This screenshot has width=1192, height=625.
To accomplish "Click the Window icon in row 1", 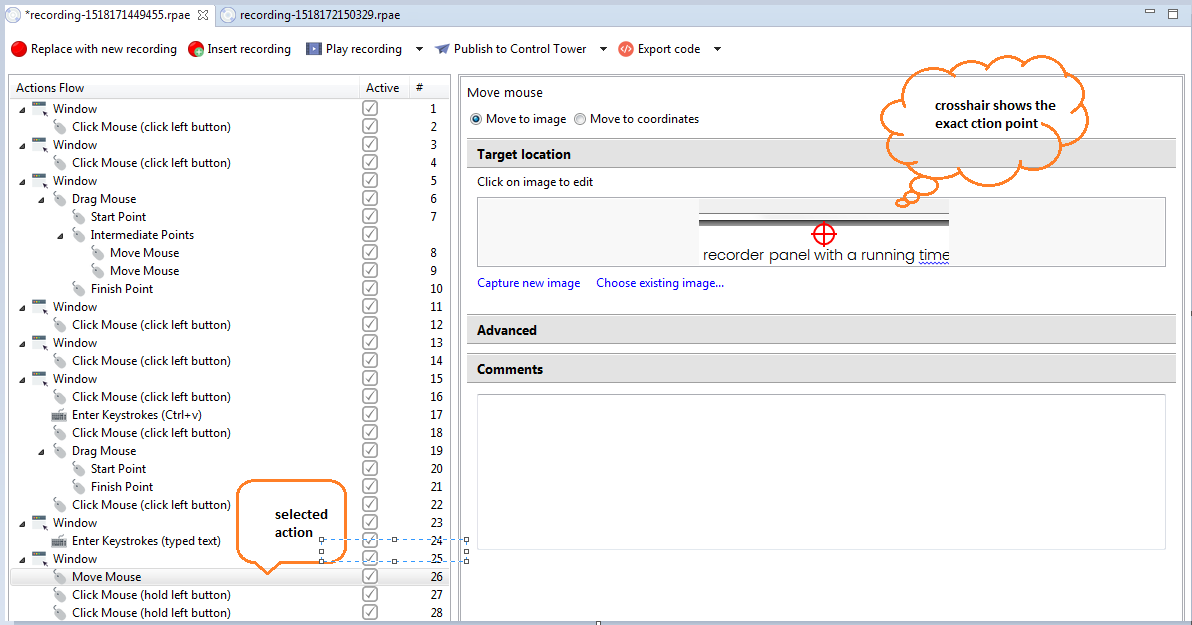I will 40,109.
